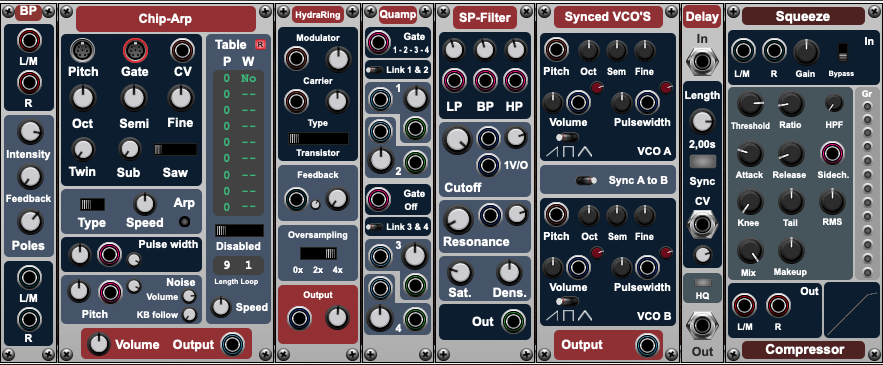Viewport: 883px width, 365px height.
Task: Click the Sidech. input jack on Squeeze
Action: click(832, 153)
